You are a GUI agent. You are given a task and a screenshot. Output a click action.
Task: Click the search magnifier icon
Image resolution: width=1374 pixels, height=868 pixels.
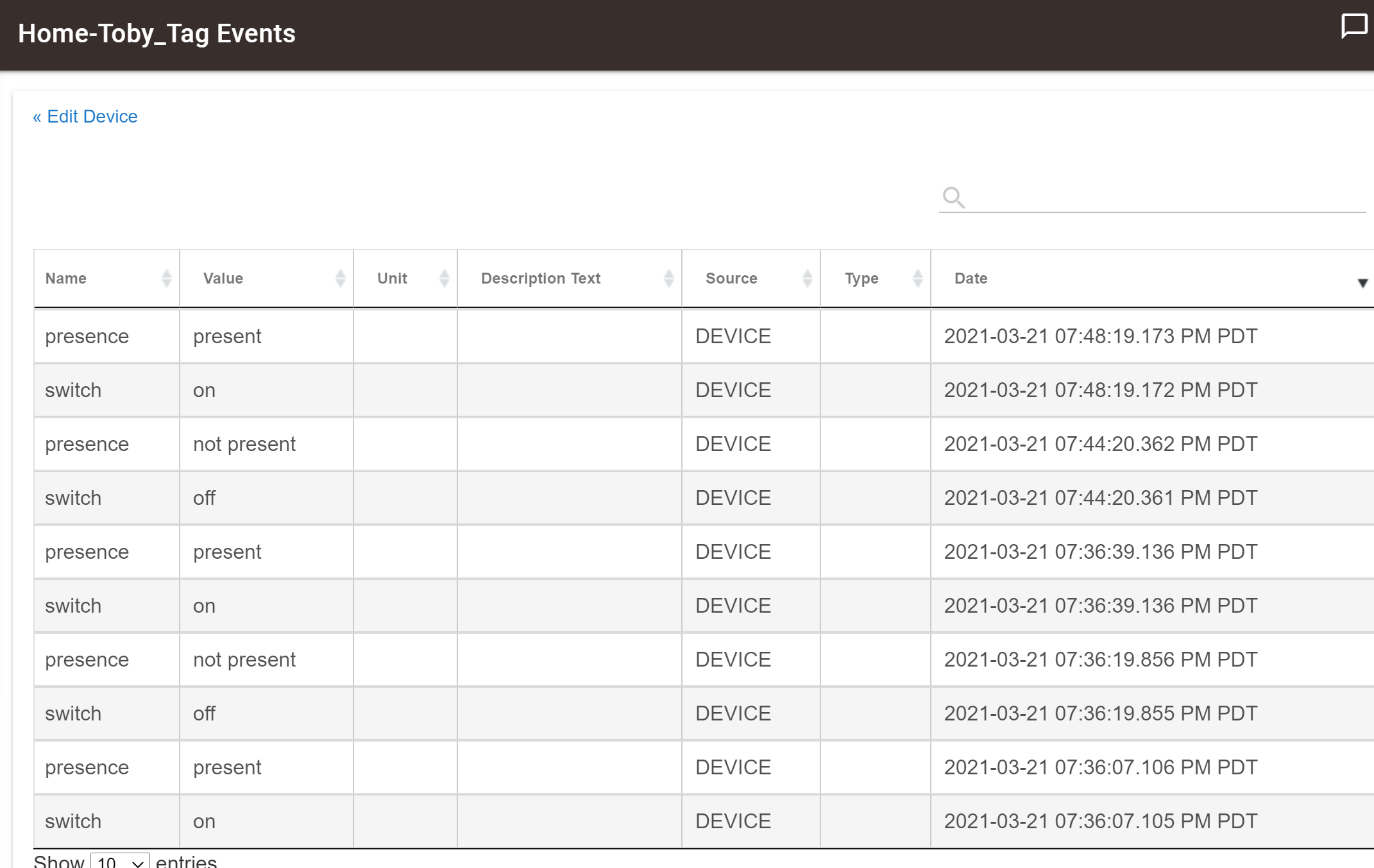[953, 197]
